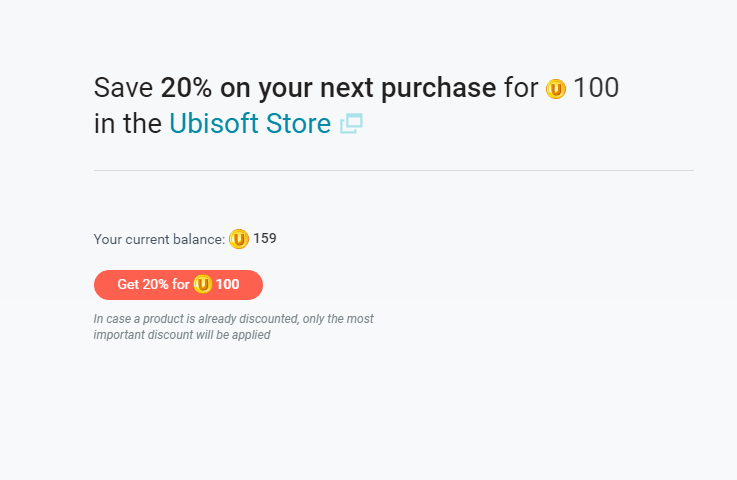Image resolution: width=737 pixels, height=480 pixels.
Task: Click the 'Get 20% for' text on the button
Action: (x=153, y=284)
